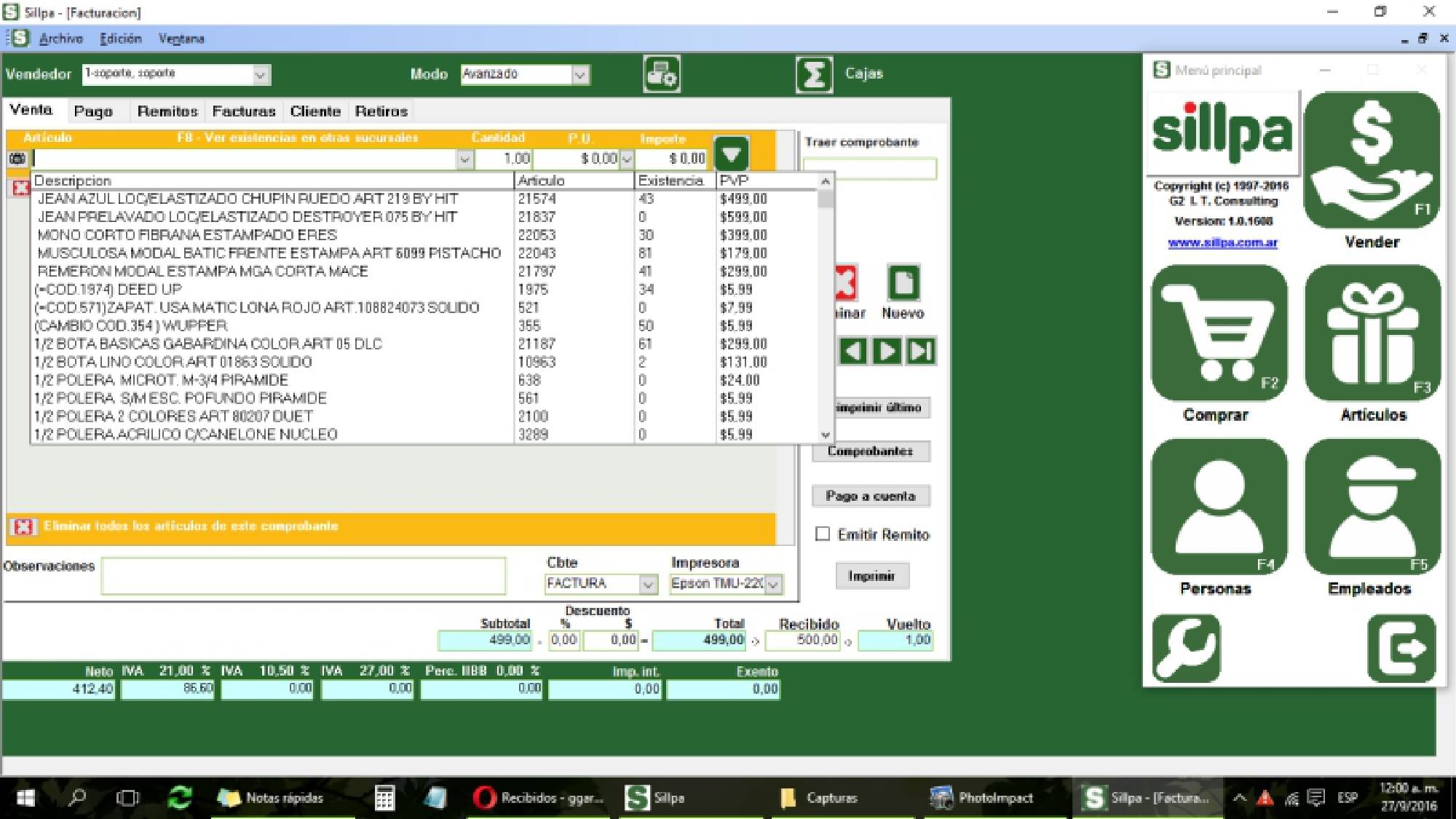Click the Pago a cuenta button
Screen dimensions: 1456x819
click(x=871, y=496)
